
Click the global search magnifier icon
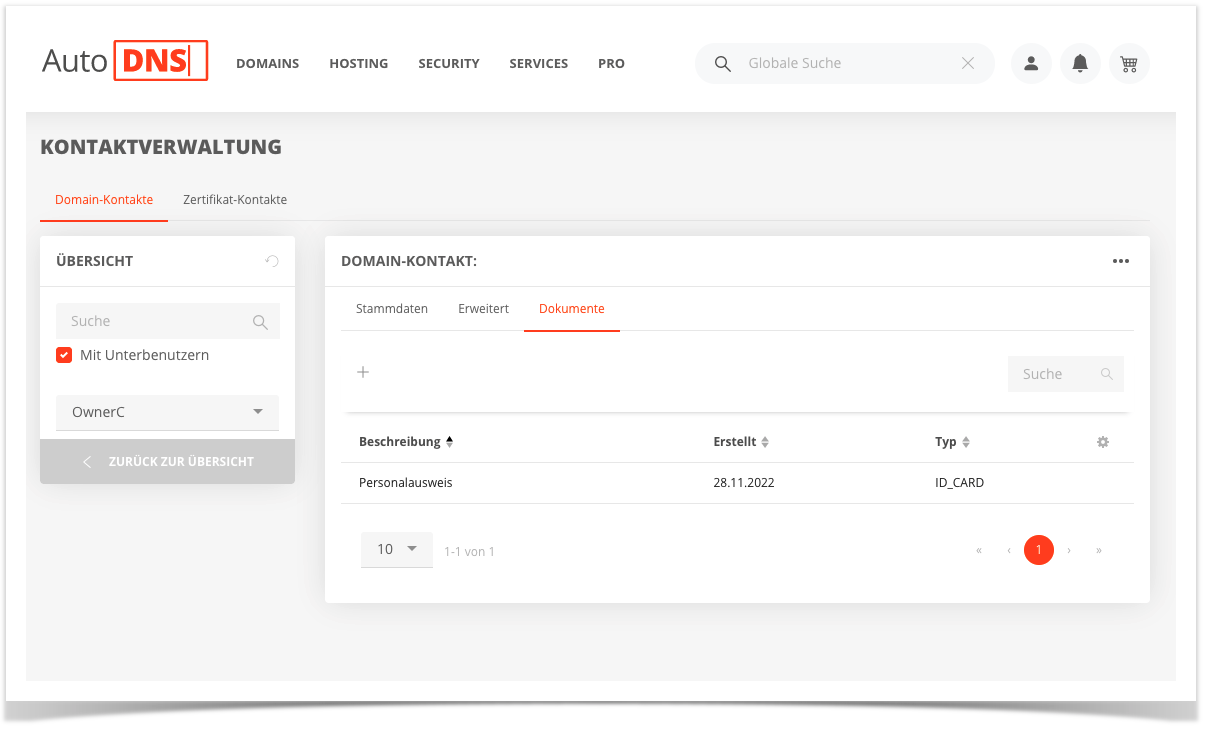(723, 63)
